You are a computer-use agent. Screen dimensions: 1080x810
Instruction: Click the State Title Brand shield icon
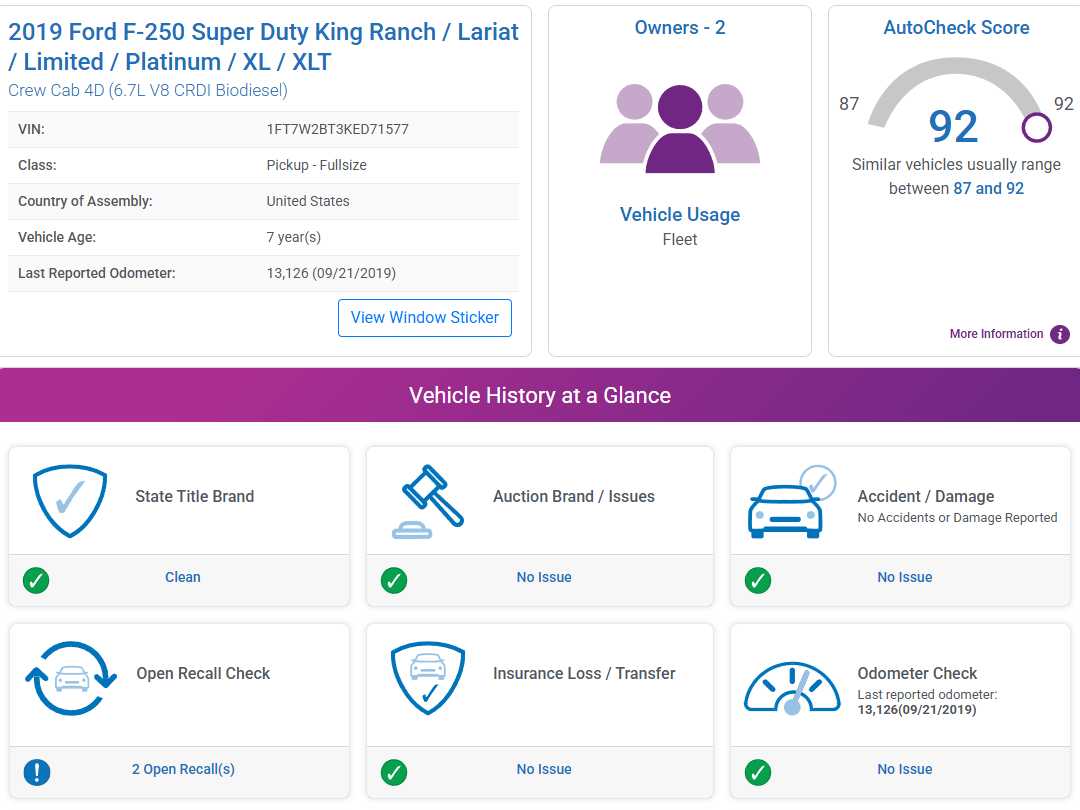[x=69, y=501]
